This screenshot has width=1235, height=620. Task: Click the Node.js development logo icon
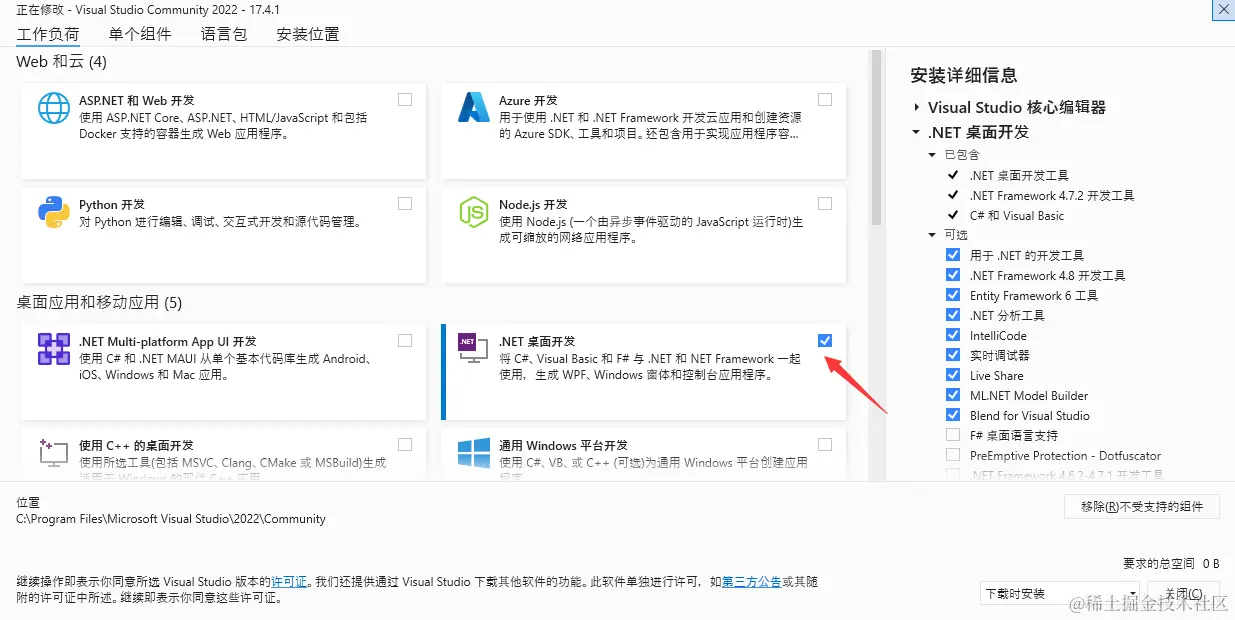(x=472, y=212)
